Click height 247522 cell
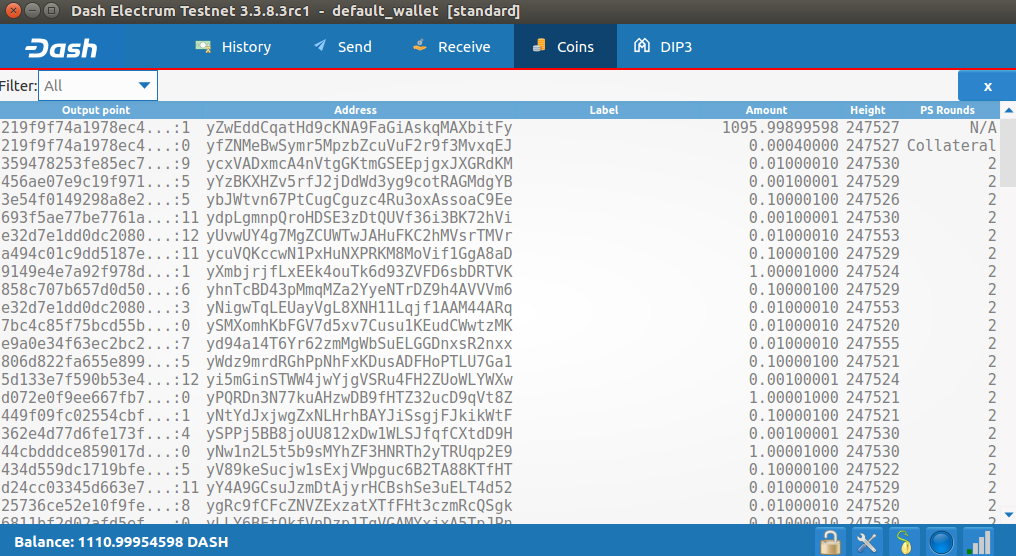Viewport: 1016px width, 556px height. click(872, 469)
